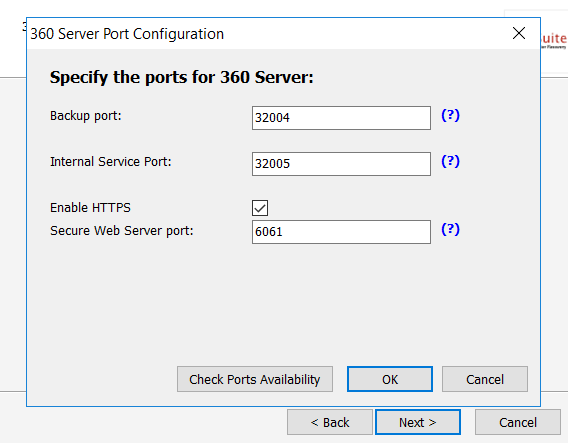The image size is (568, 443).
Task: Go back in the installer wizard
Action: point(330,422)
